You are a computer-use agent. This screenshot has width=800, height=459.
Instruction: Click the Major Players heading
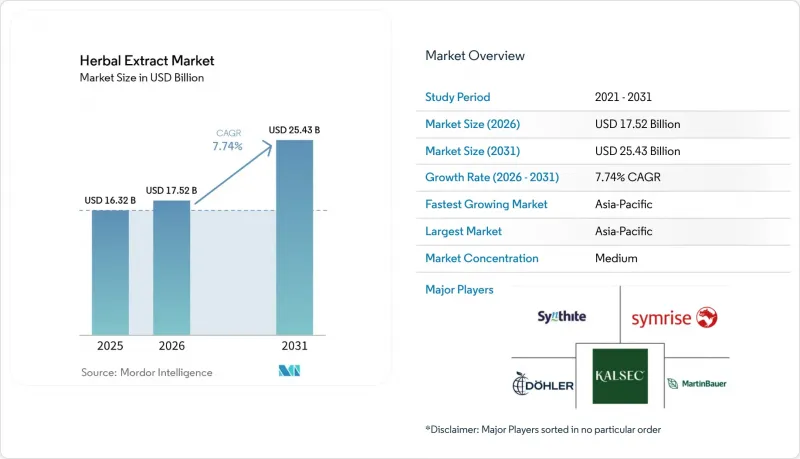click(459, 290)
